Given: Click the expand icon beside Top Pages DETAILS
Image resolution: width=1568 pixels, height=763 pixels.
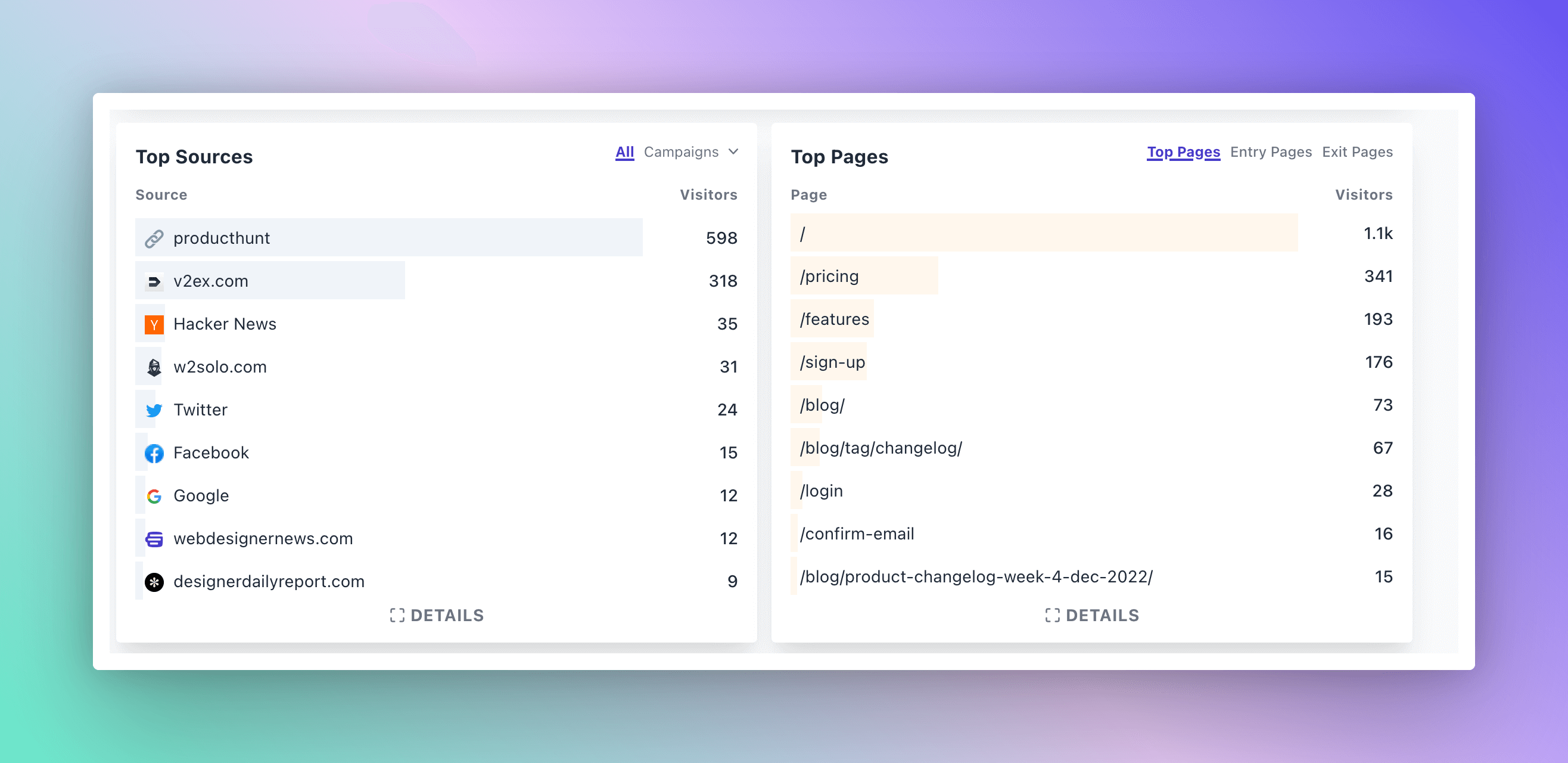Looking at the screenshot, I should coord(1053,616).
